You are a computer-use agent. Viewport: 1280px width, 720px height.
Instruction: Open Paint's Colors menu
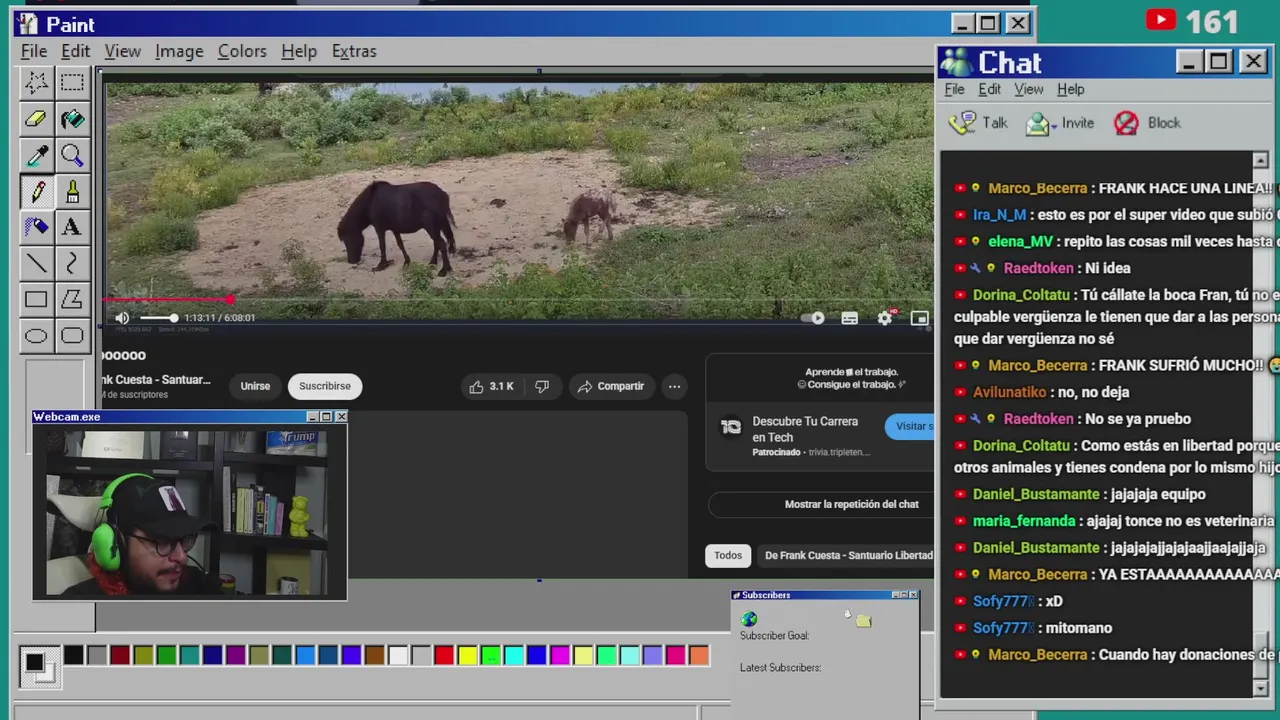pyautogui.click(x=242, y=51)
